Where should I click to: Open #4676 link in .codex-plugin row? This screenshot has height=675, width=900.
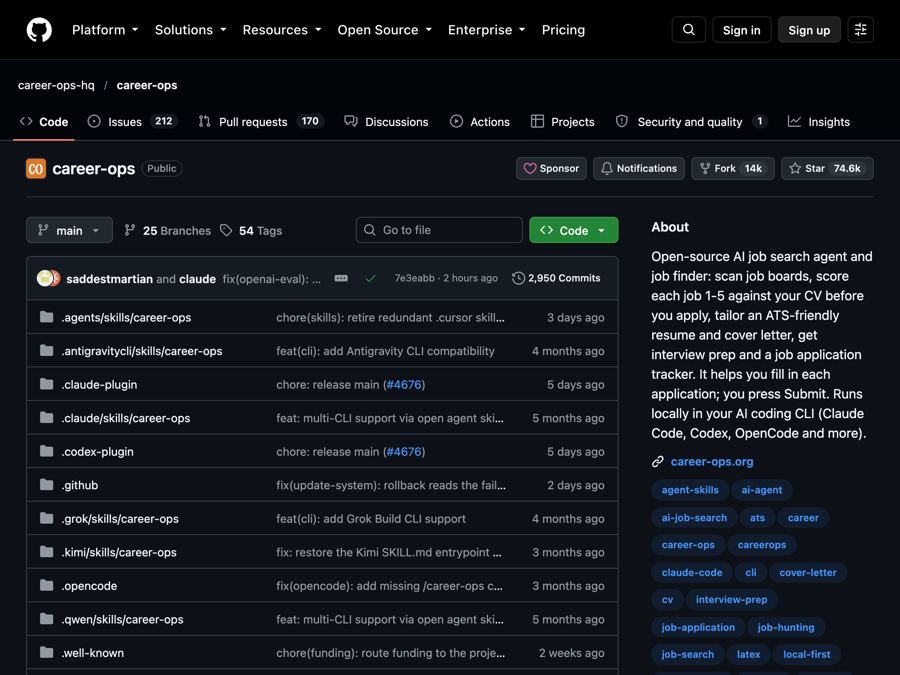click(404, 452)
